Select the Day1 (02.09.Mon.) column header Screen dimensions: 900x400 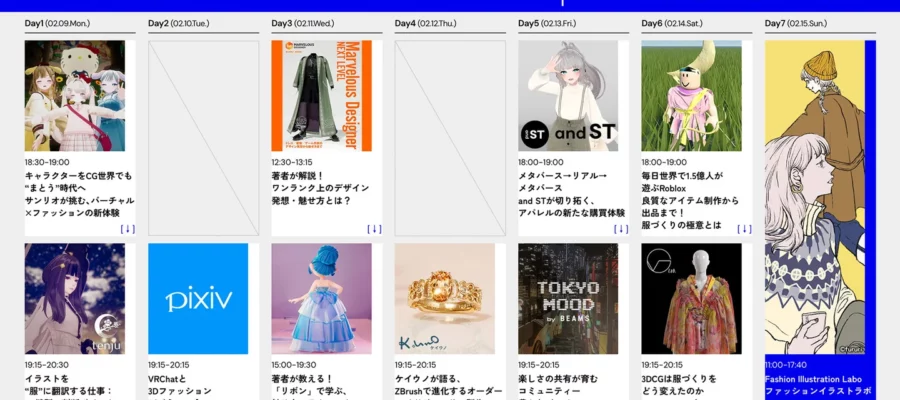(x=57, y=23)
